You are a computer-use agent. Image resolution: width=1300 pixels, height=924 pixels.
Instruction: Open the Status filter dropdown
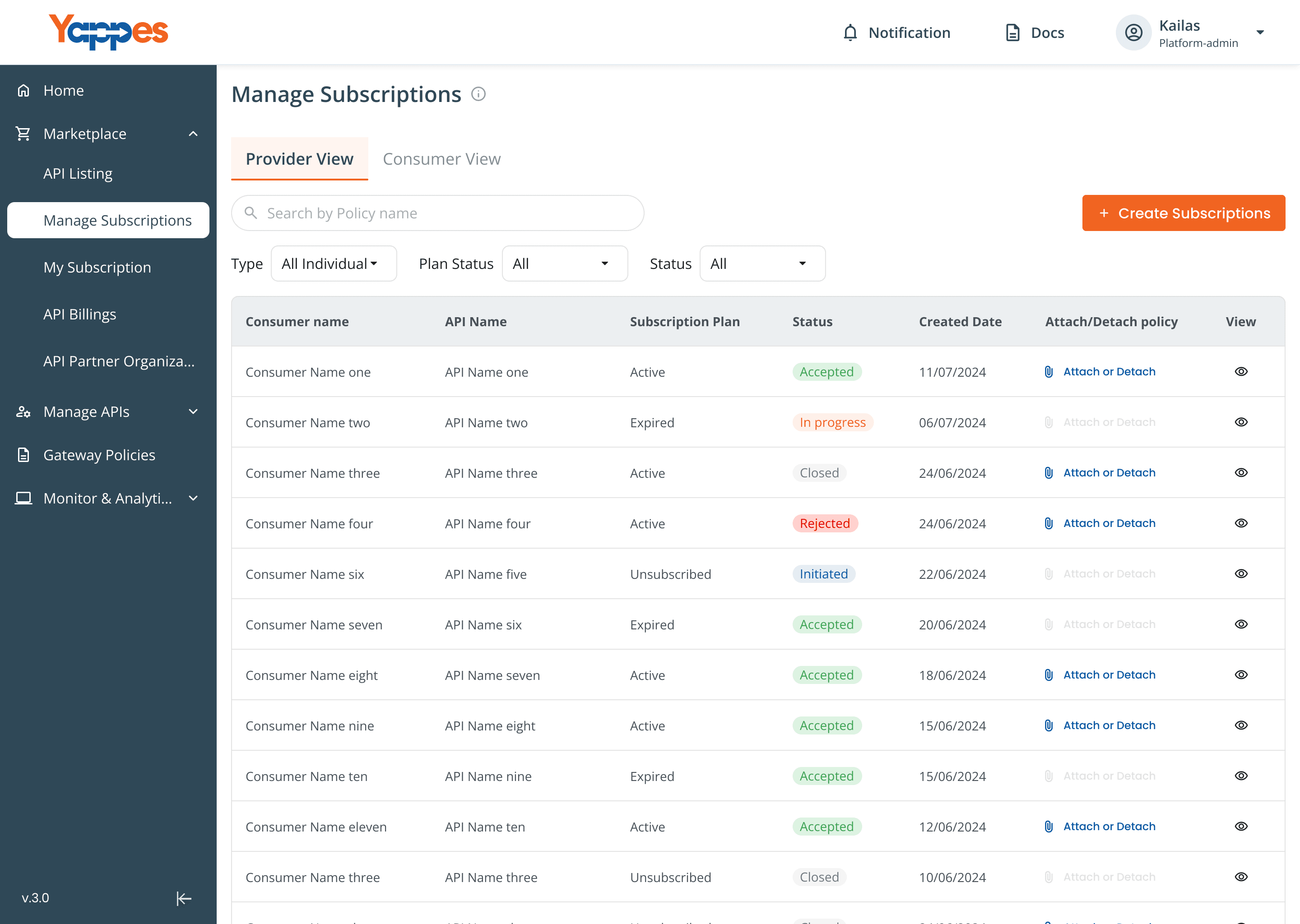point(762,263)
